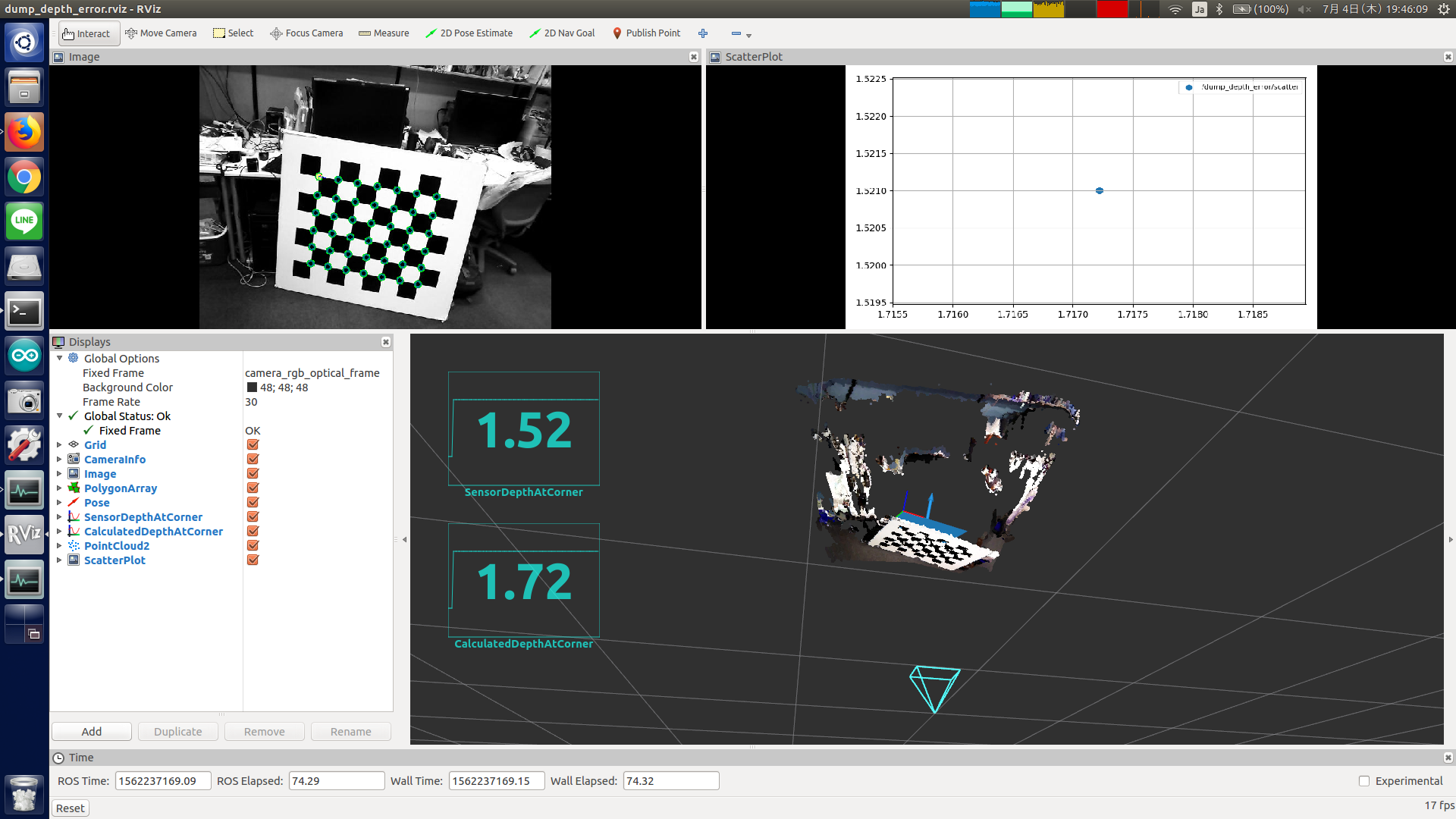Select the Publish Point tool
1456x819 pixels.
coord(646,33)
